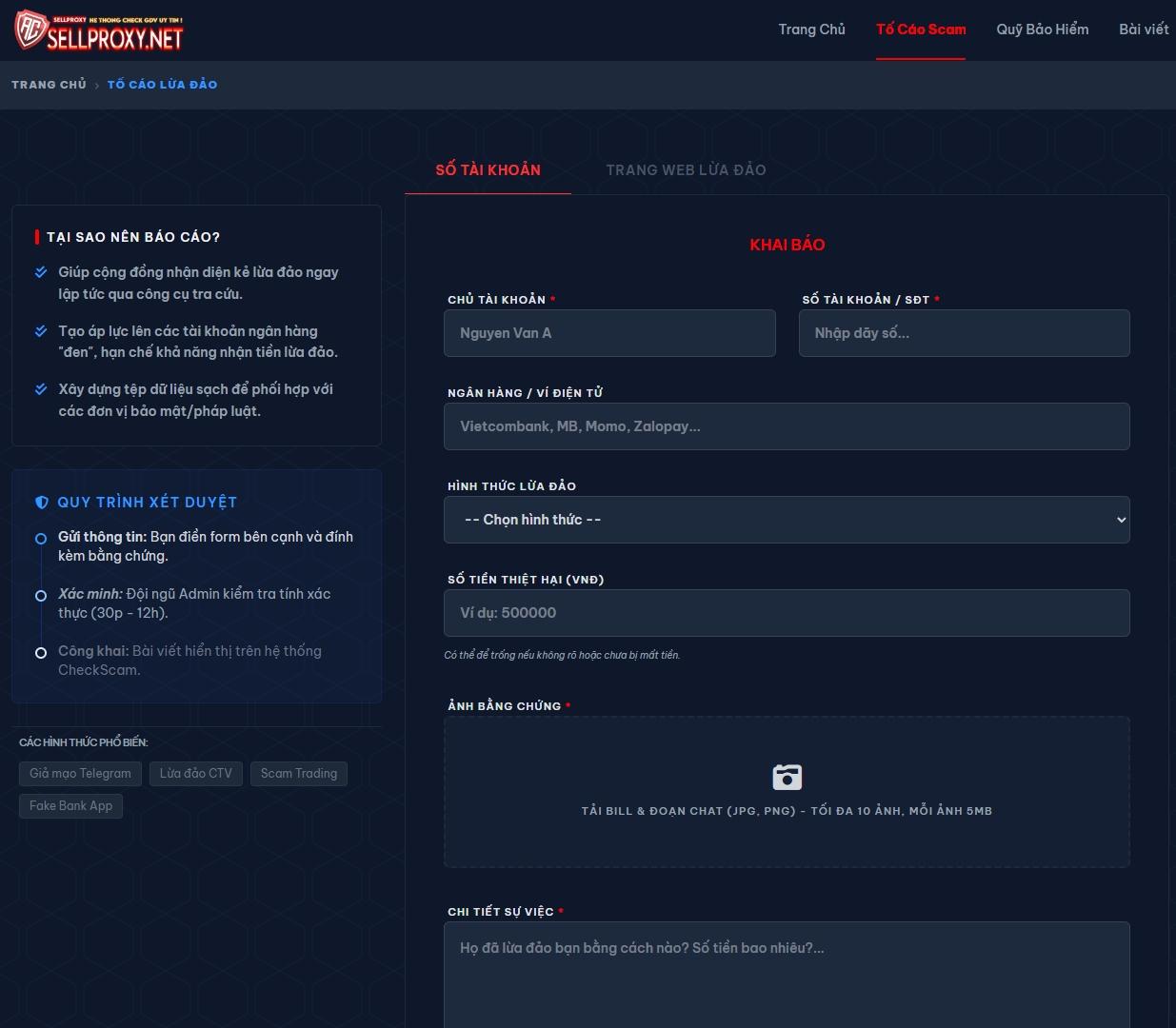Click the Số Tiền Thiệt Hại field
This screenshot has height=1028, width=1176.
pyautogui.click(x=787, y=613)
